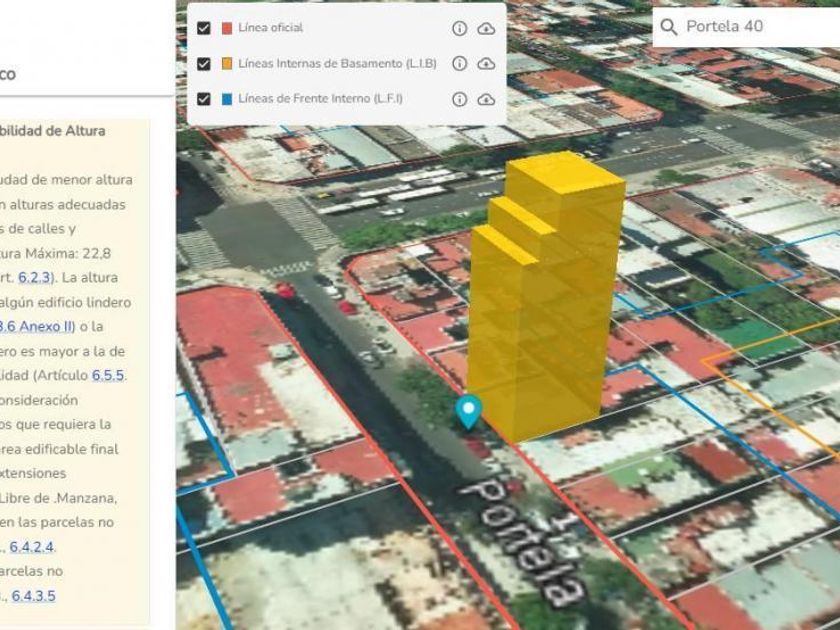840x630 pixels.
Task: Click the Línea oficial layer label
Action: 271,28
